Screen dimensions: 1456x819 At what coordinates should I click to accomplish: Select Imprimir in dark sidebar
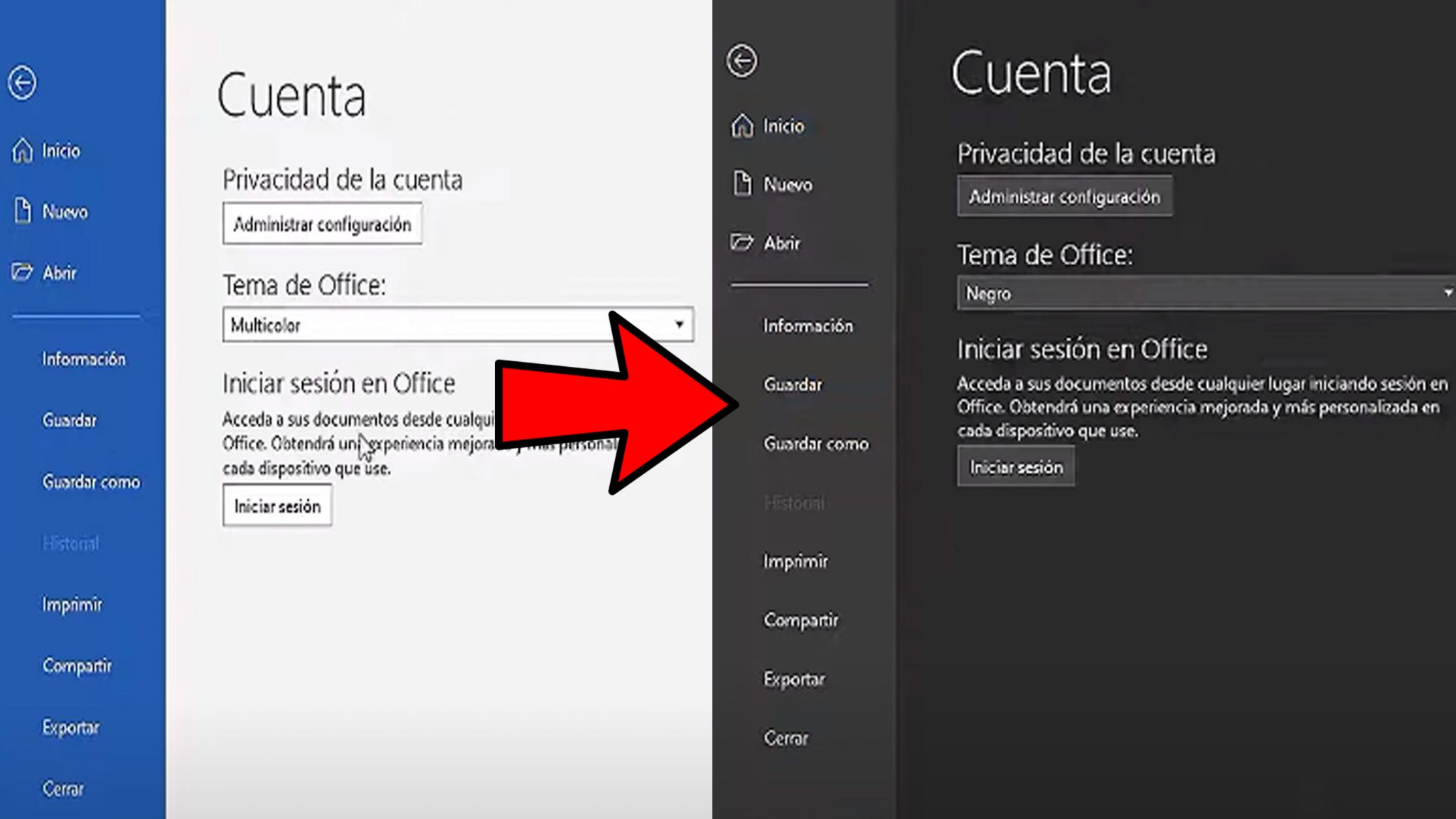tap(796, 562)
